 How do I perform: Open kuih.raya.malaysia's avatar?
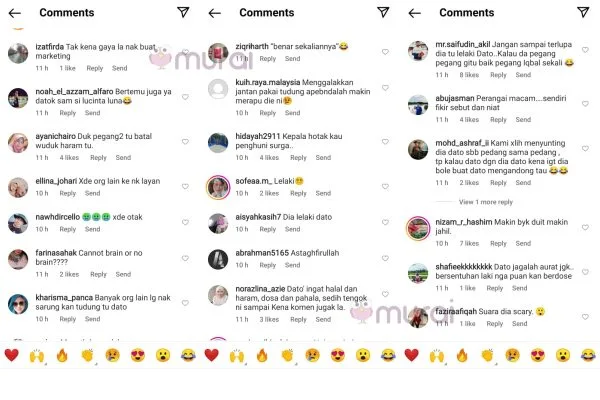218,89
